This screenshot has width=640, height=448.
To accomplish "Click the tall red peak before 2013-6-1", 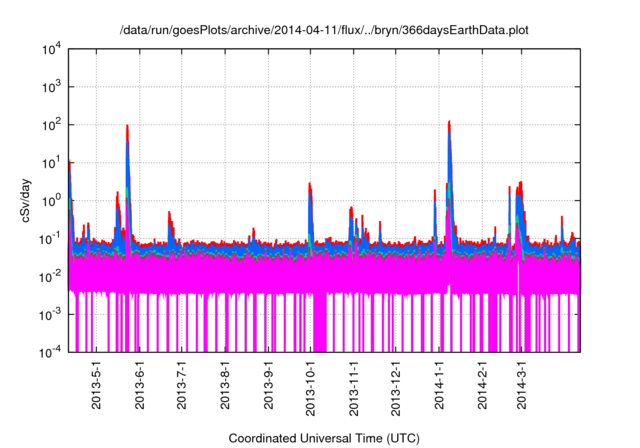I will 127,127.
